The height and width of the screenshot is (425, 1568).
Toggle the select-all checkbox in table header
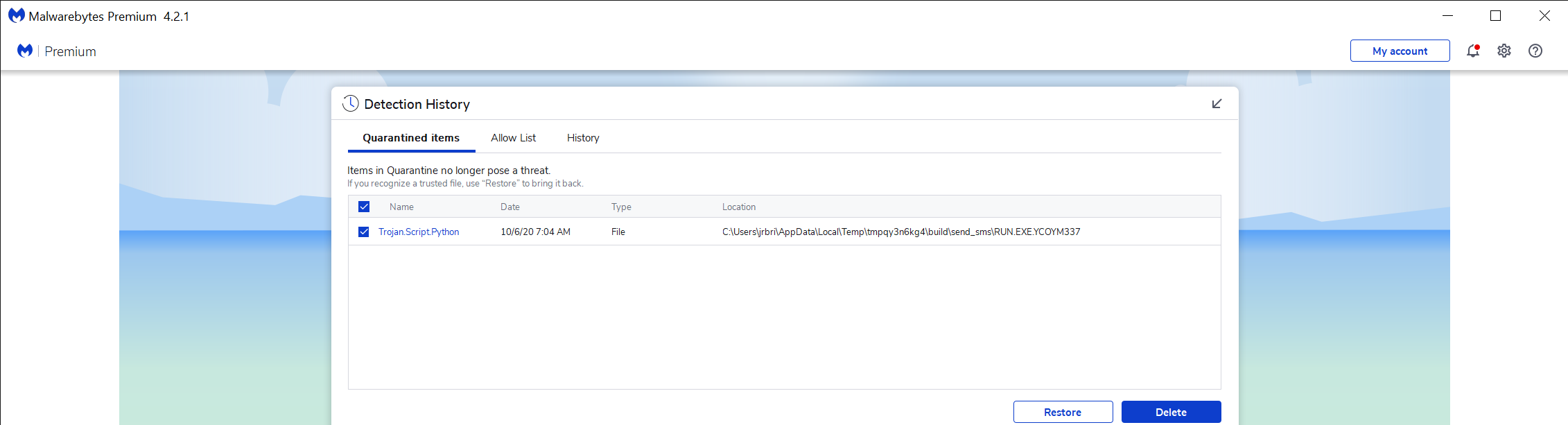coord(364,207)
